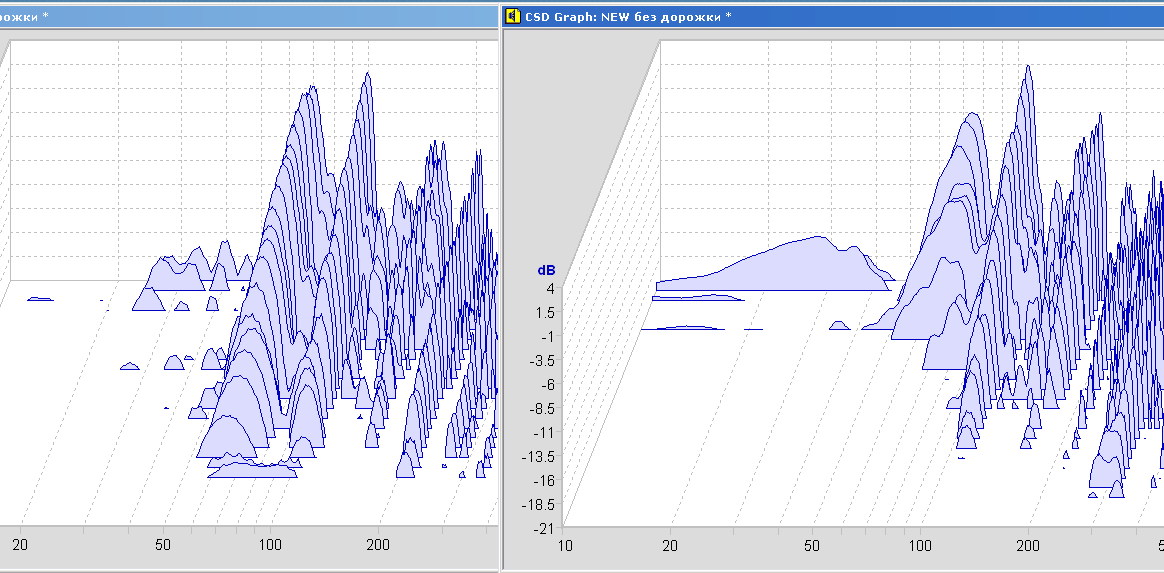
Task: Click the 20 Hz label on right graph
Action: click(670, 546)
